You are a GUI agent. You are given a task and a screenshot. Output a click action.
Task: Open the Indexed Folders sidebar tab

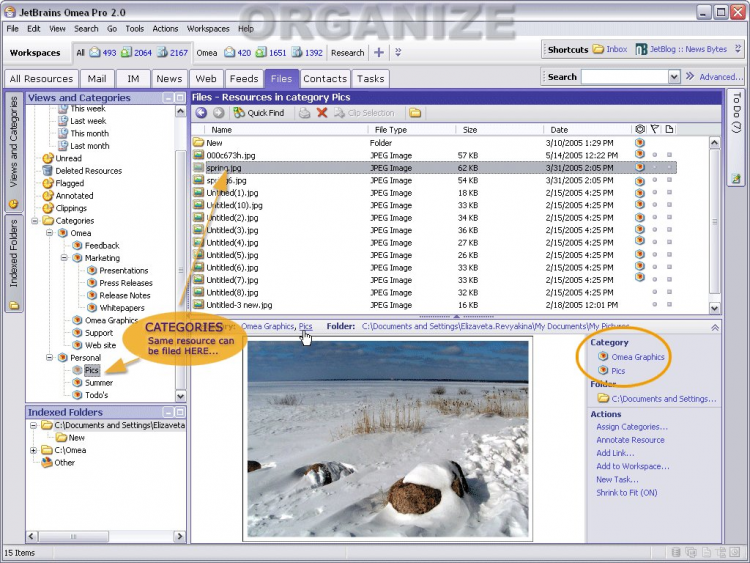(14, 264)
